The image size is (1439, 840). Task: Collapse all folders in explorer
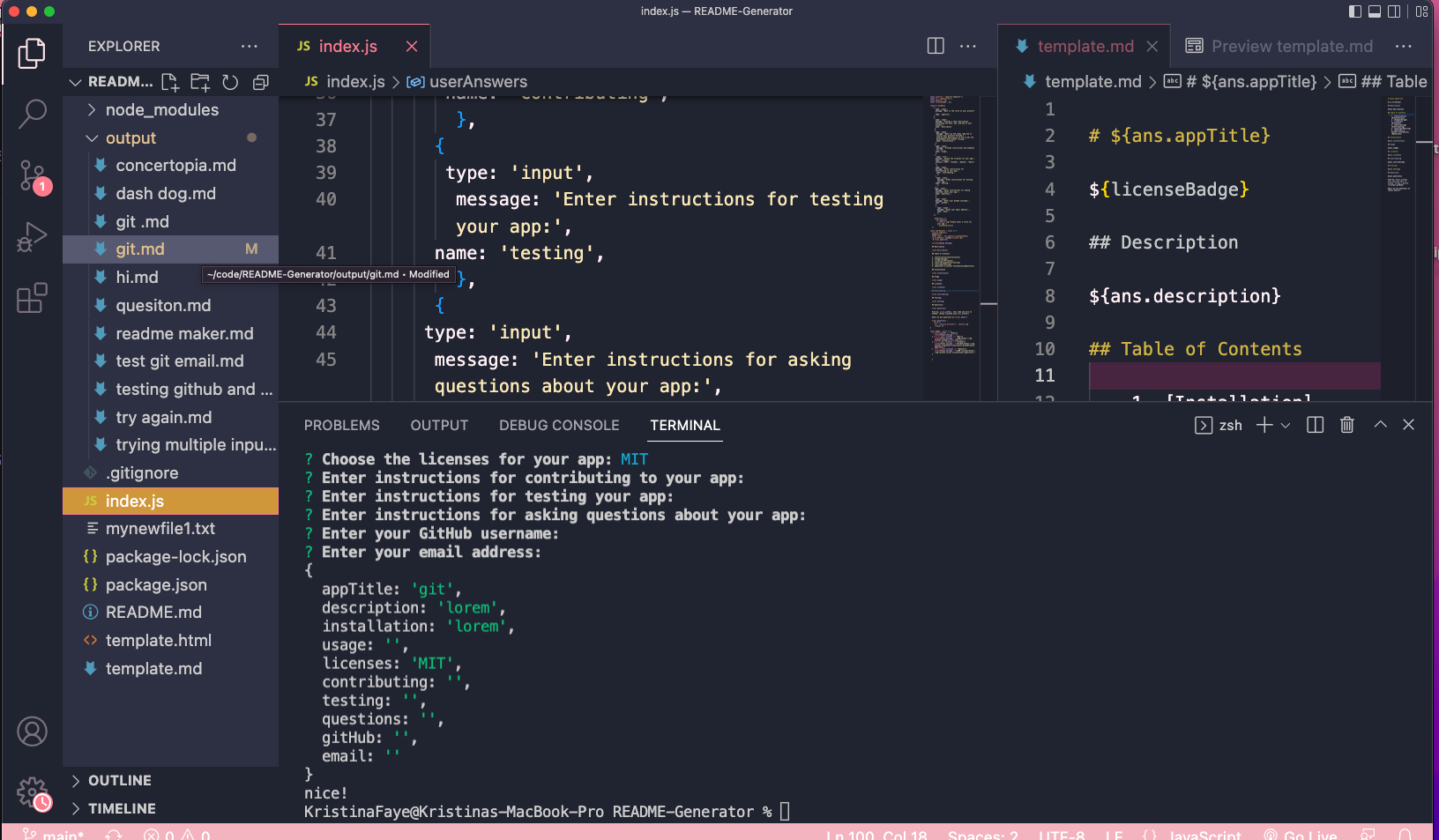coord(260,82)
